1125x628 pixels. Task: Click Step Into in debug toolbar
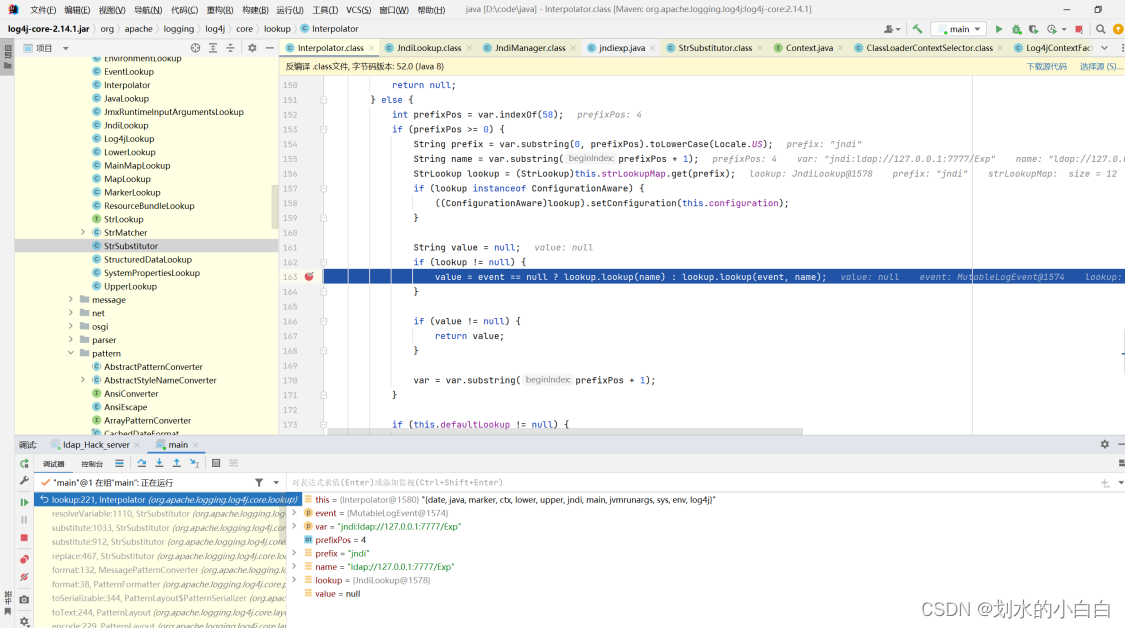(159, 464)
